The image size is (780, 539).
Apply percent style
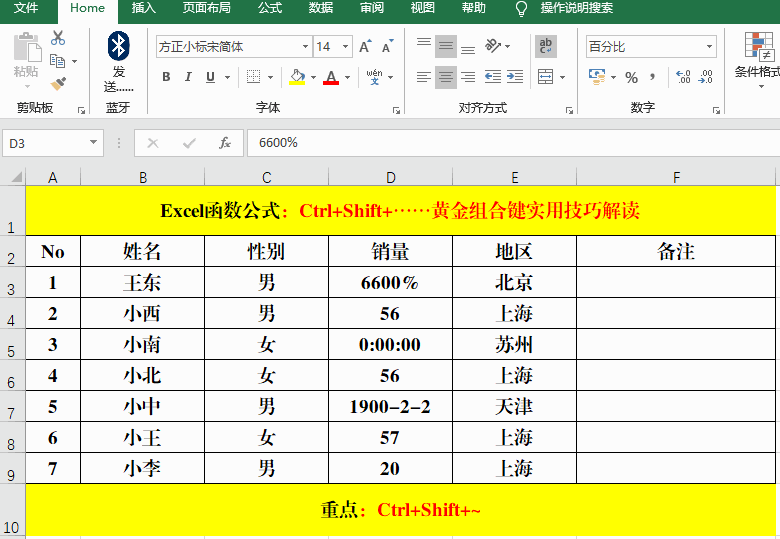631,78
